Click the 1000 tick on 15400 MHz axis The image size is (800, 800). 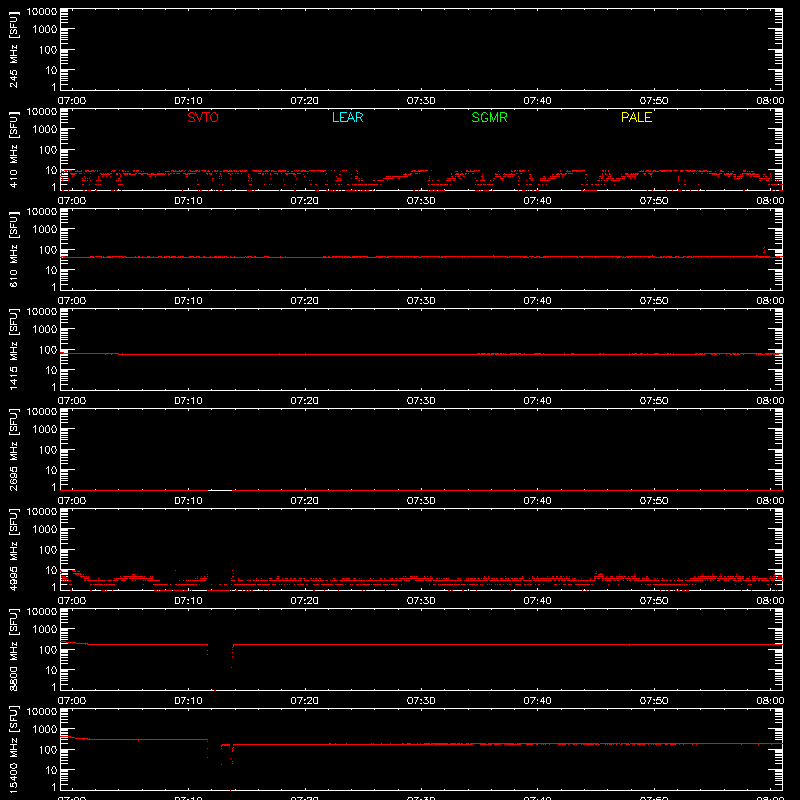(45, 730)
